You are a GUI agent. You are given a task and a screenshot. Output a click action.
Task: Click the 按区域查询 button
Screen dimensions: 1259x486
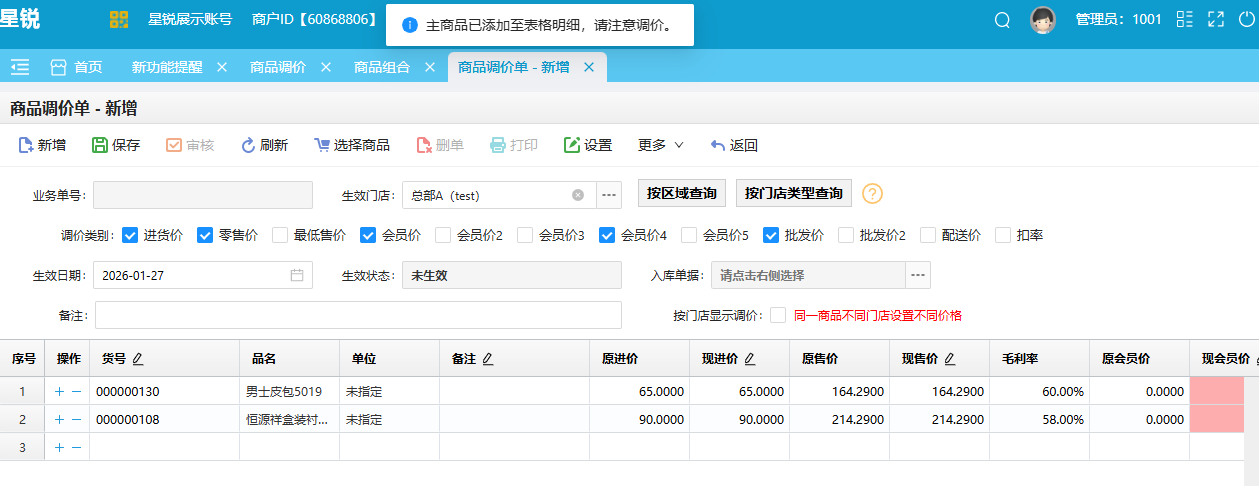pyautogui.click(x=681, y=194)
